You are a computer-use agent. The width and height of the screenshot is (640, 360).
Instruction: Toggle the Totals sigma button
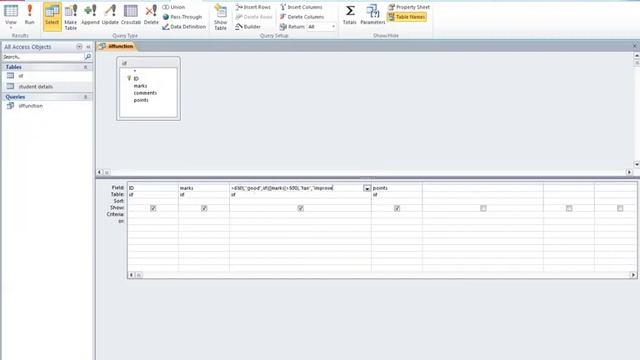(349, 16)
